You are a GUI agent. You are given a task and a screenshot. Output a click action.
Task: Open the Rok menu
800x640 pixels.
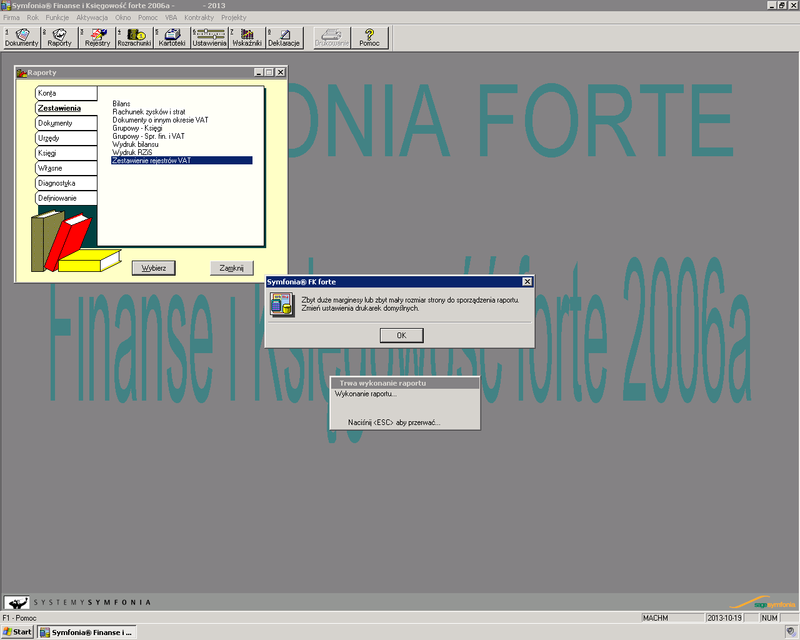33,17
